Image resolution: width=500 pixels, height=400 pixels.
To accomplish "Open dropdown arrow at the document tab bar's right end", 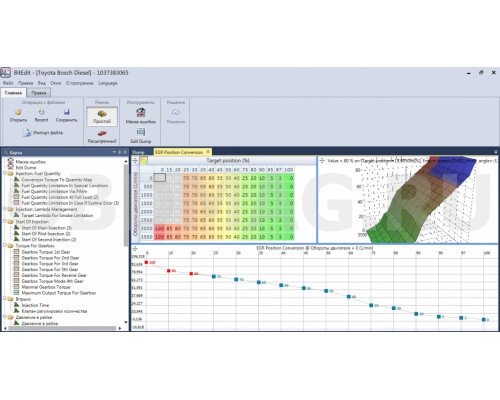I will coord(496,152).
